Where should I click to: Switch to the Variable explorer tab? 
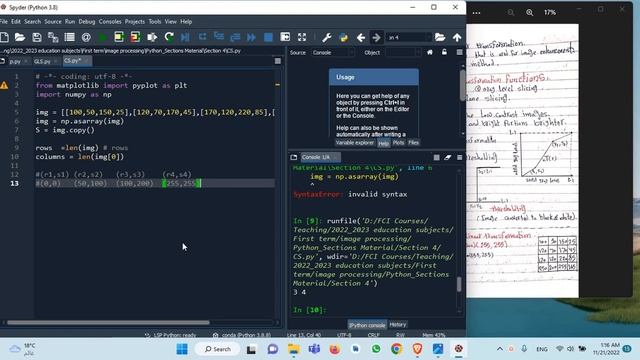coord(354,143)
